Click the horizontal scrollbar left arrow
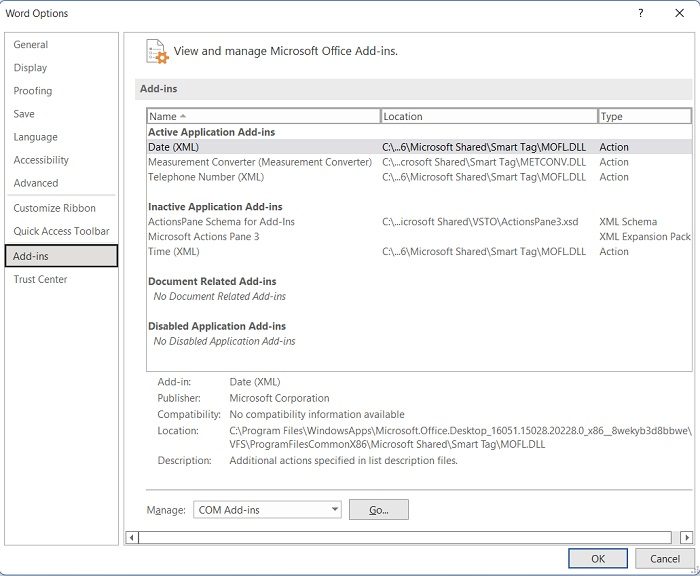This screenshot has height=576, width=700. point(132,538)
